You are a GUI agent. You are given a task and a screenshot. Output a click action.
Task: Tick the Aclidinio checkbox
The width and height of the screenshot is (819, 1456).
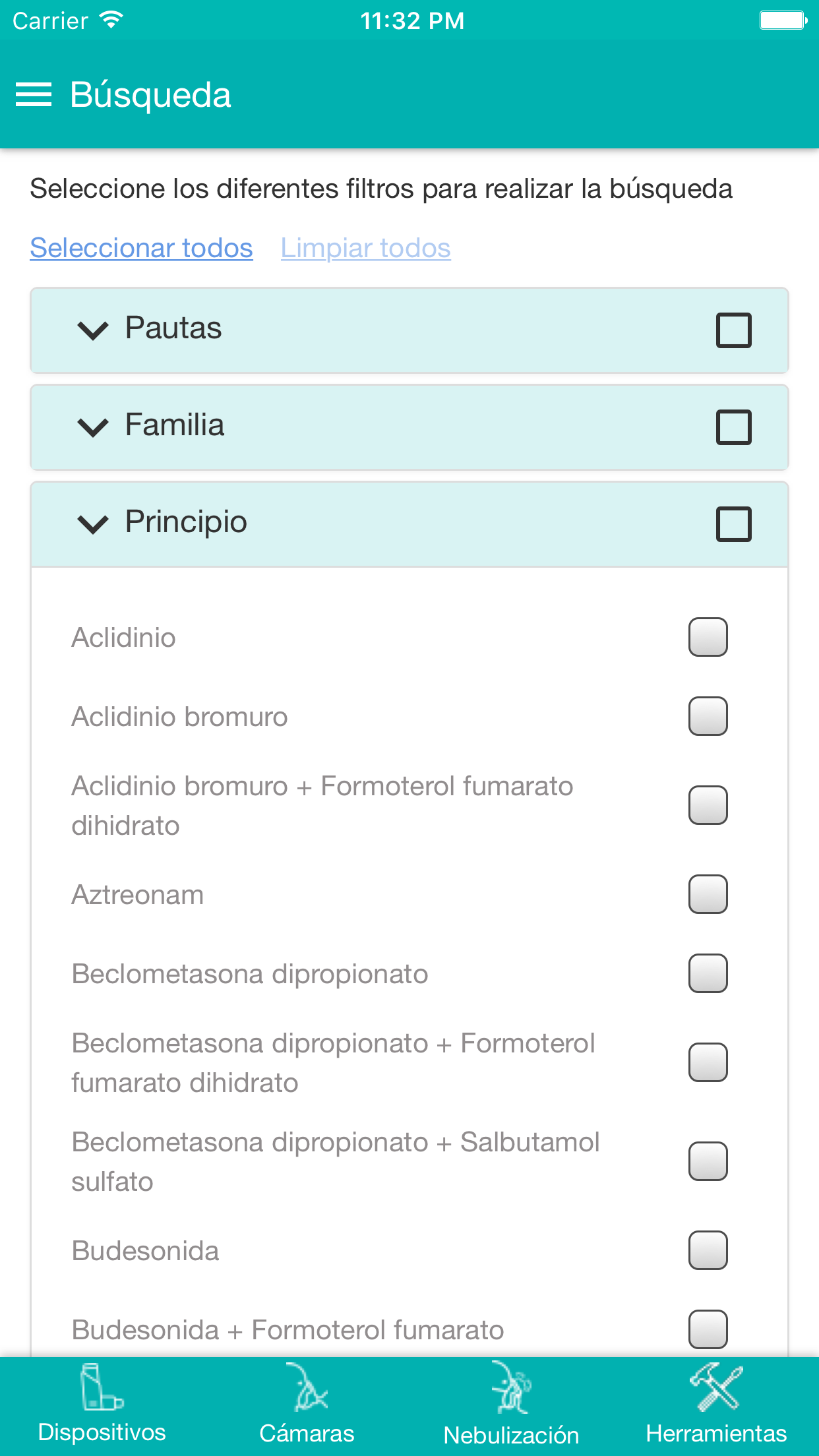708,637
